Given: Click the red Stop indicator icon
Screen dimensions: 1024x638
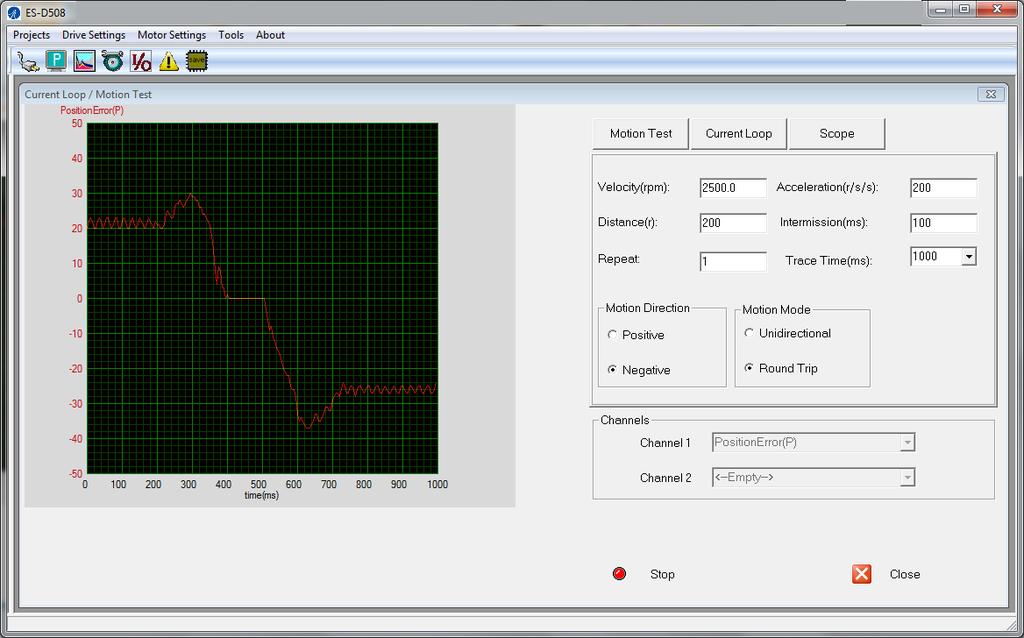Looking at the screenshot, I should (619, 574).
